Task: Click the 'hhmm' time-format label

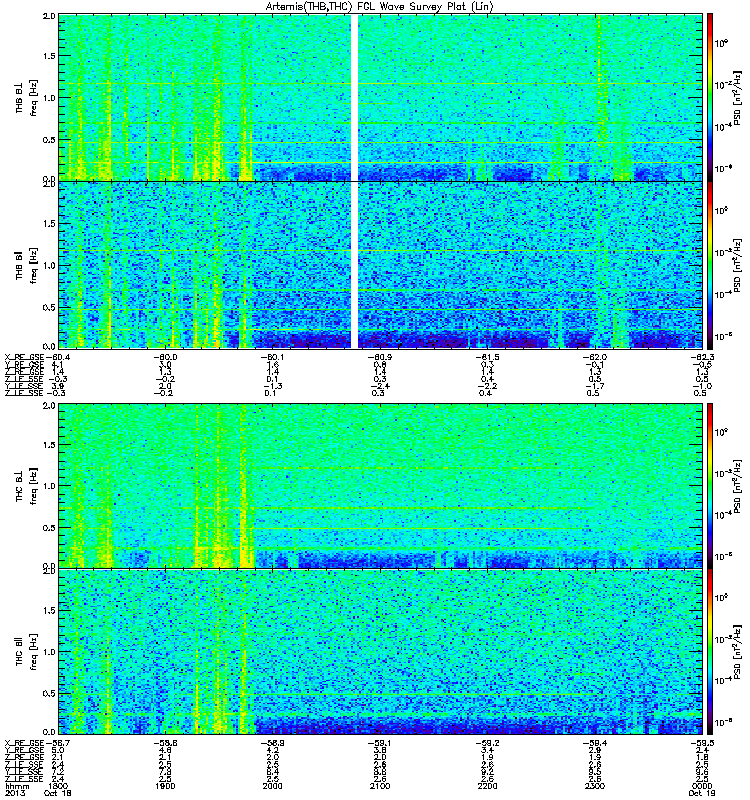Action: click(x=17, y=786)
